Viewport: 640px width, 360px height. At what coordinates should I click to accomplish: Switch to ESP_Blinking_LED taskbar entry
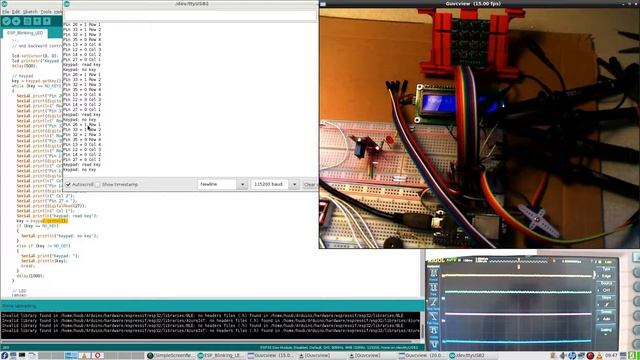[x=222, y=356]
